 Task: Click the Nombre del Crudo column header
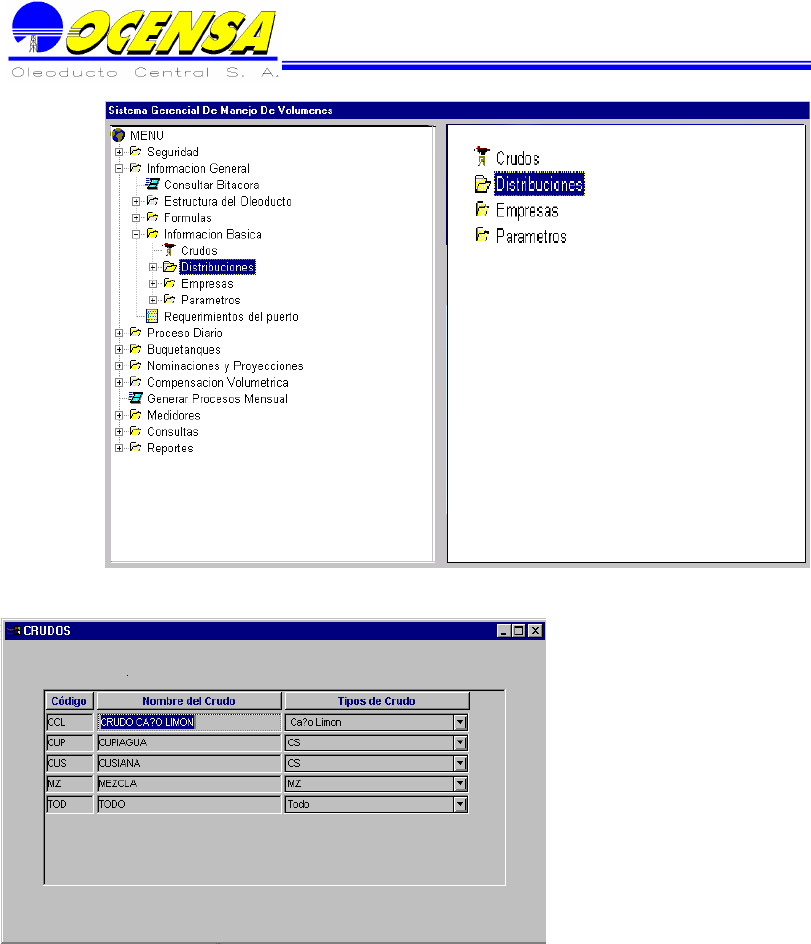[x=189, y=701]
